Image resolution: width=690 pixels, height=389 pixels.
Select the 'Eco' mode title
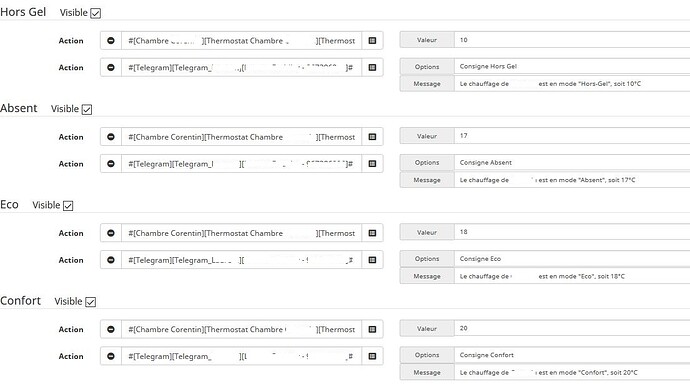coord(9,205)
